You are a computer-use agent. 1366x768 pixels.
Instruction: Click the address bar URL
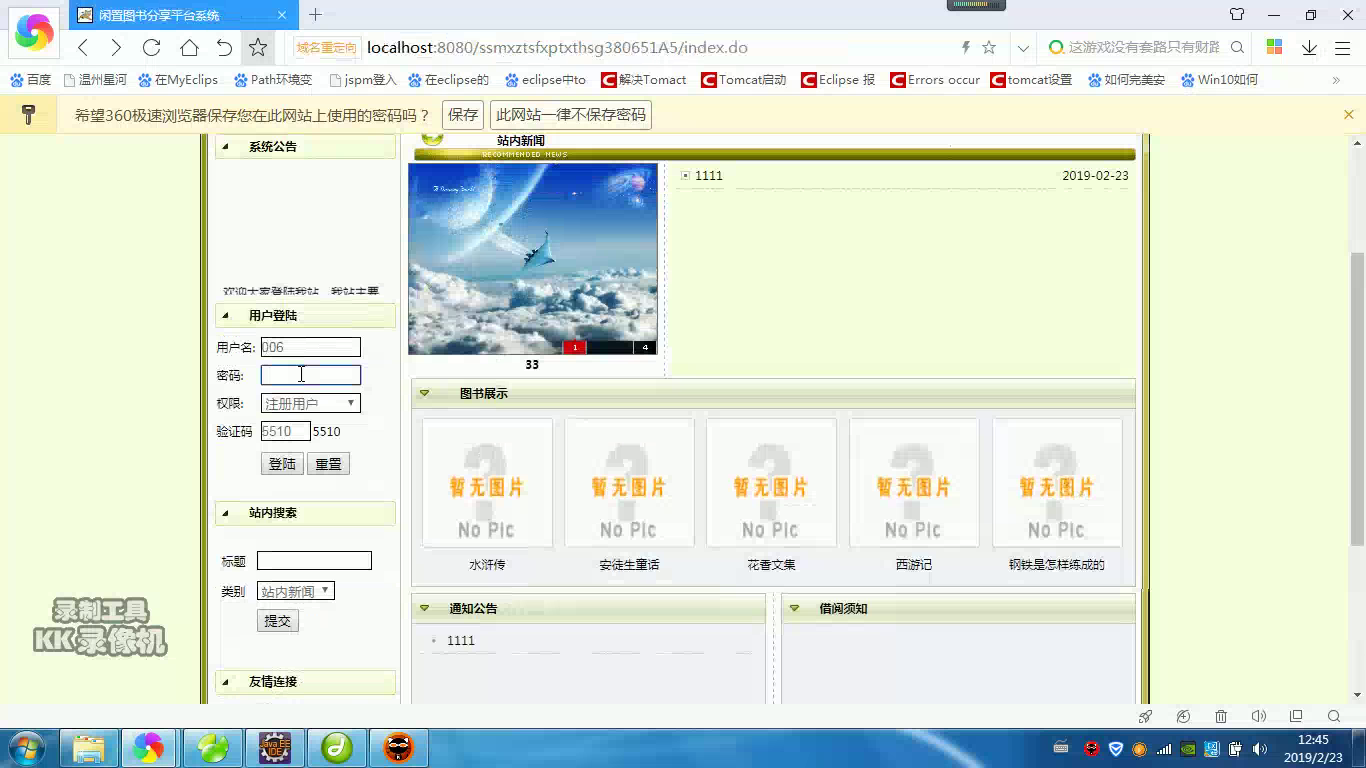[557, 47]
